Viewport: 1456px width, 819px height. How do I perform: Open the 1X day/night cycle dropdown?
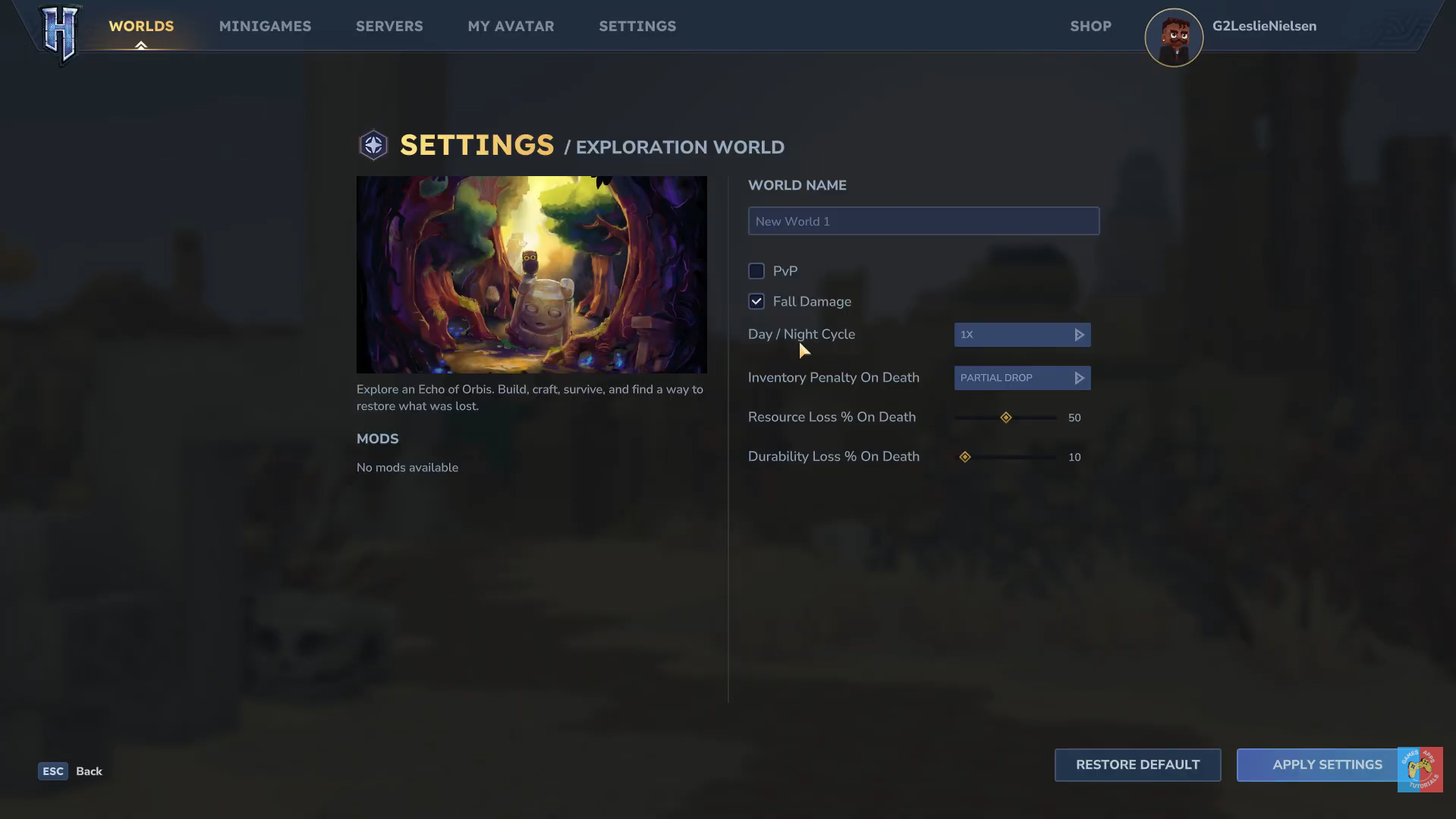[1013, 335]
